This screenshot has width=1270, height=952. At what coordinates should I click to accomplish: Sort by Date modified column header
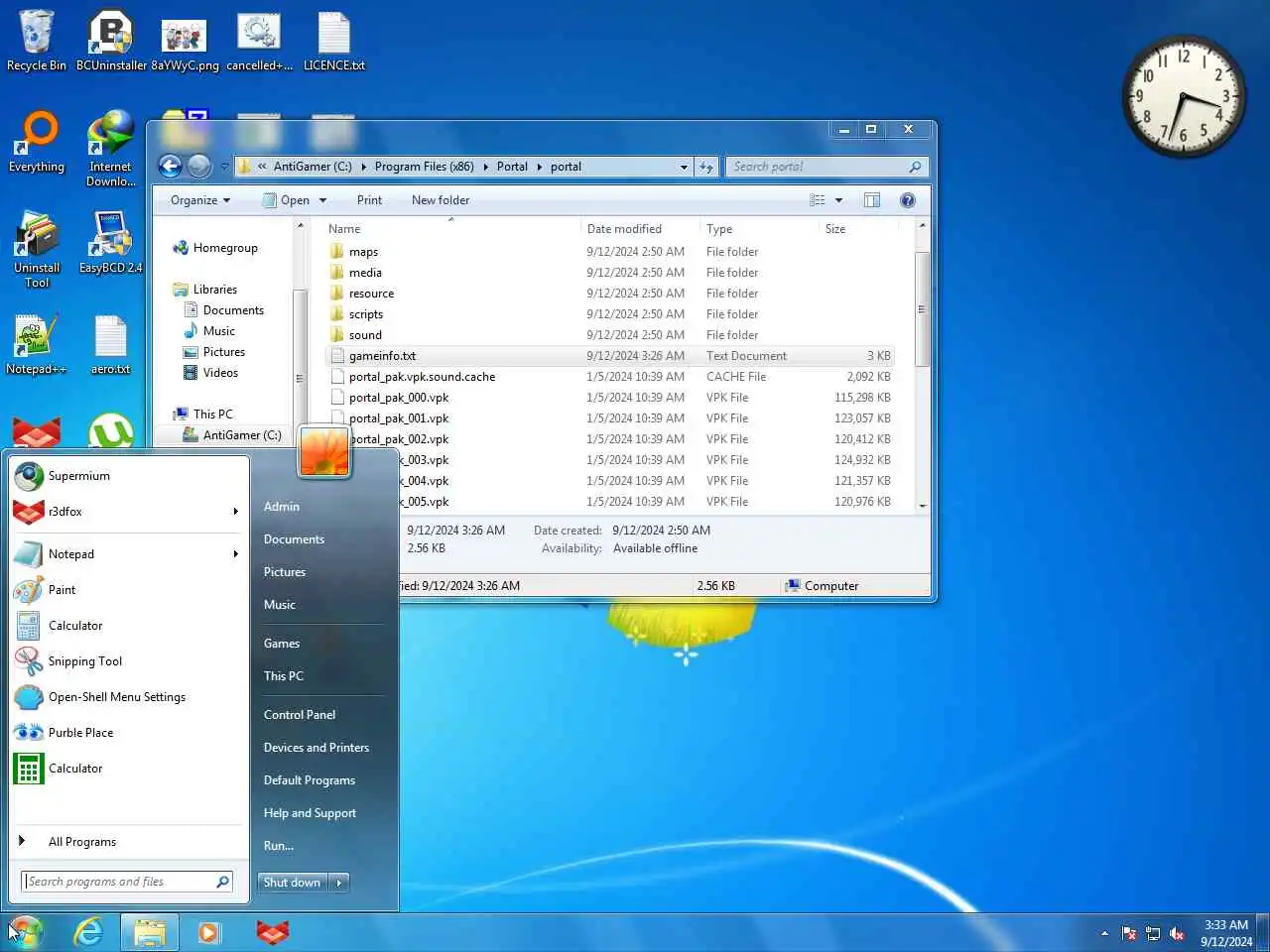624,229
